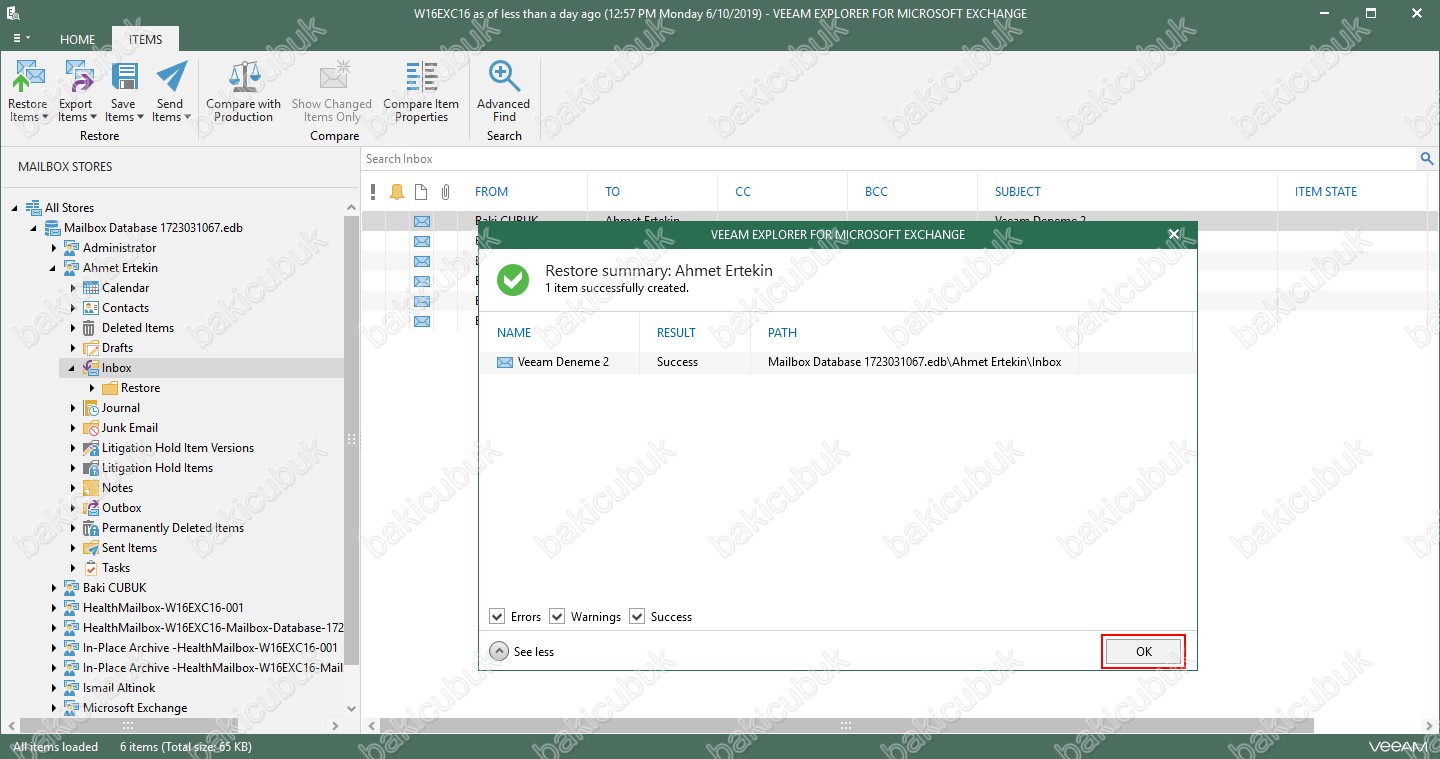1440x759 pixels.
Task: Uncheck the Errors filter checkbox
Action: (497, 617)
